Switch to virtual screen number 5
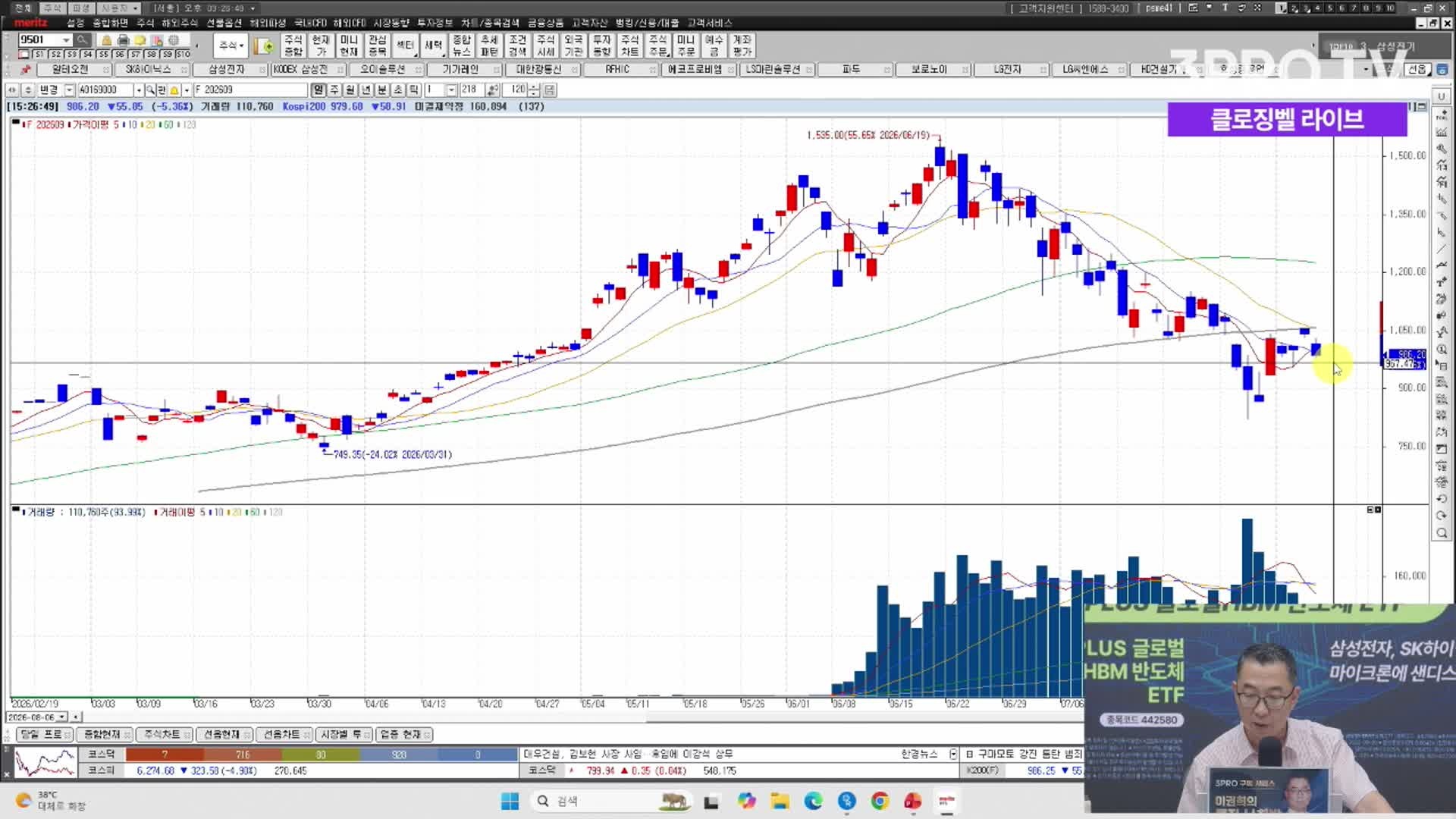 1329,8
